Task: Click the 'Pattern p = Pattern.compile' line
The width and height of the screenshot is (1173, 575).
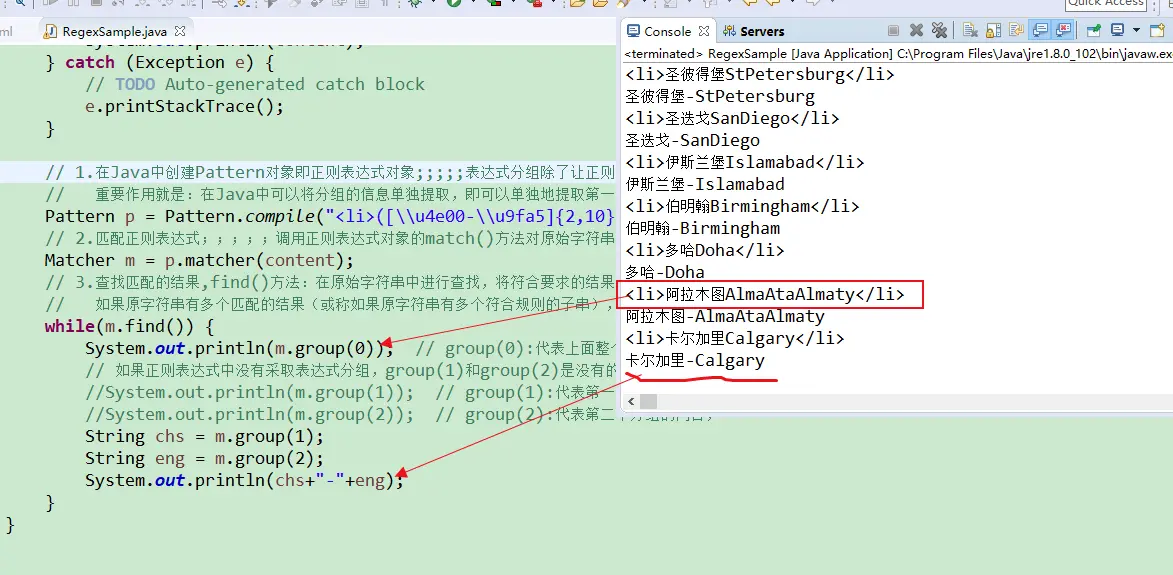Action: pyautogui.click(x=330, y=217)
